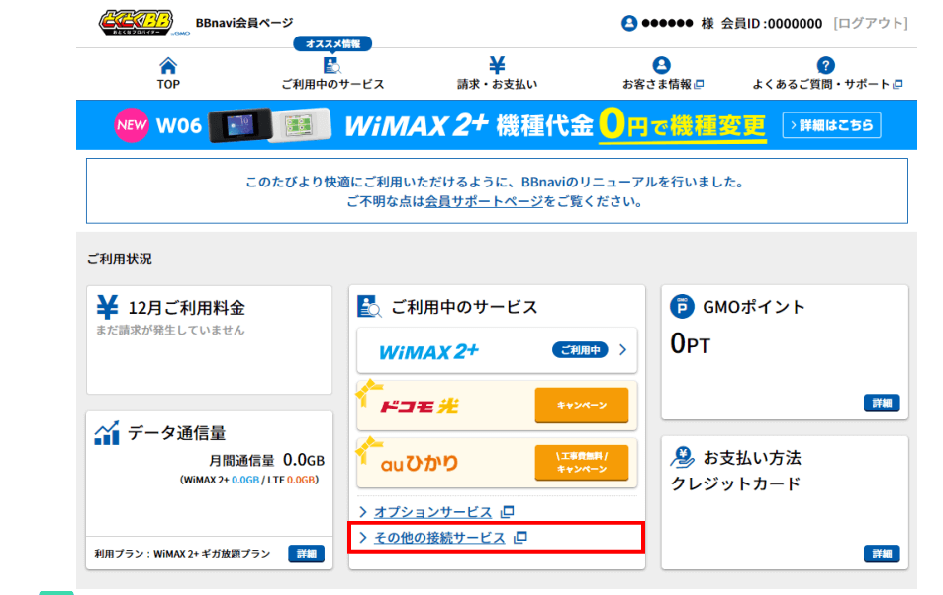Viewport: 943px width, 595px height.
Task: Click the データ通信量 heading text
Action: 177,433
